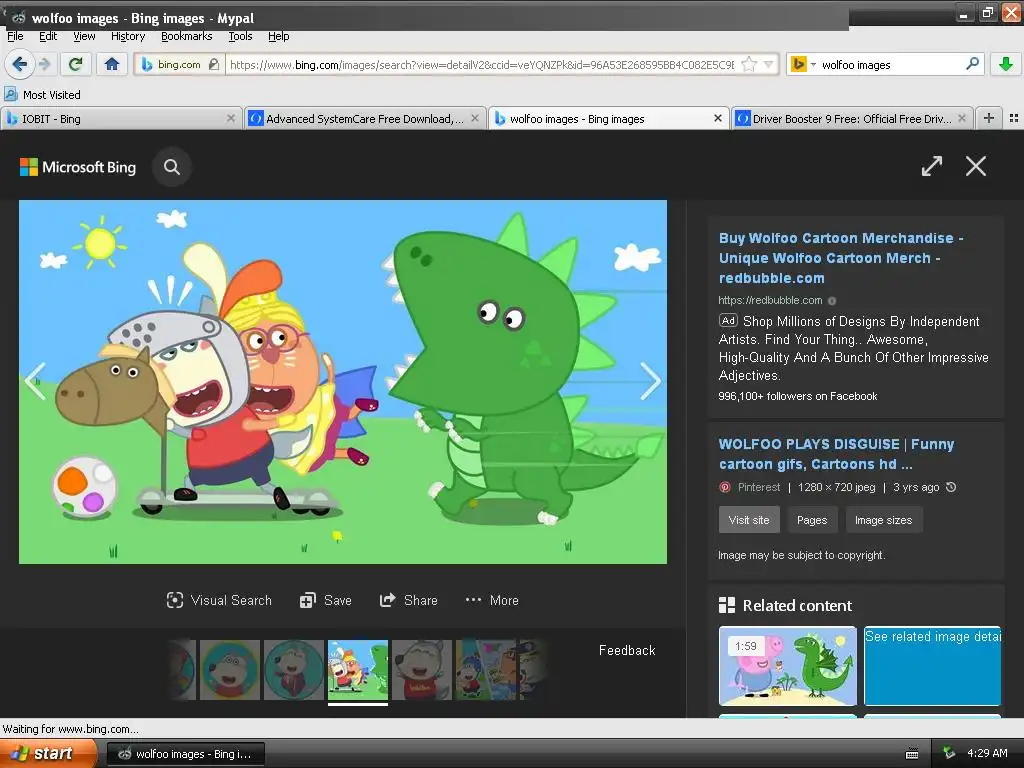Screen dimensions: 1024x768
Task: Open the Bookmarks menu
Action: coord(187,37)
